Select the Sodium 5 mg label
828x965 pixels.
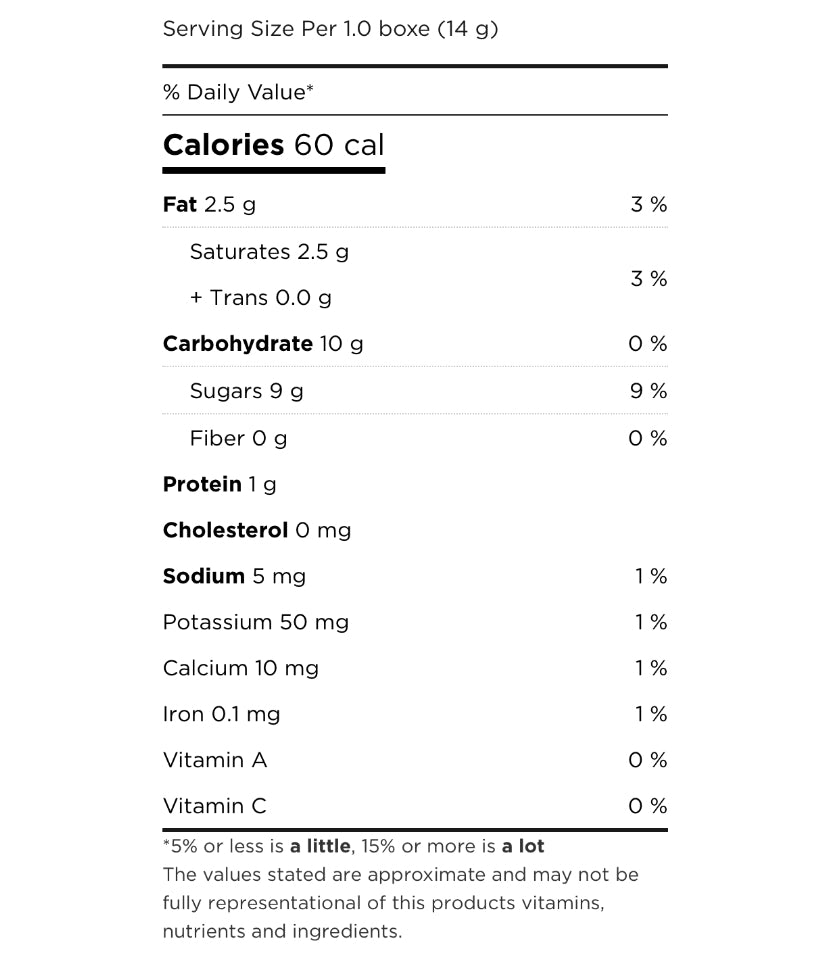[234, 576]
